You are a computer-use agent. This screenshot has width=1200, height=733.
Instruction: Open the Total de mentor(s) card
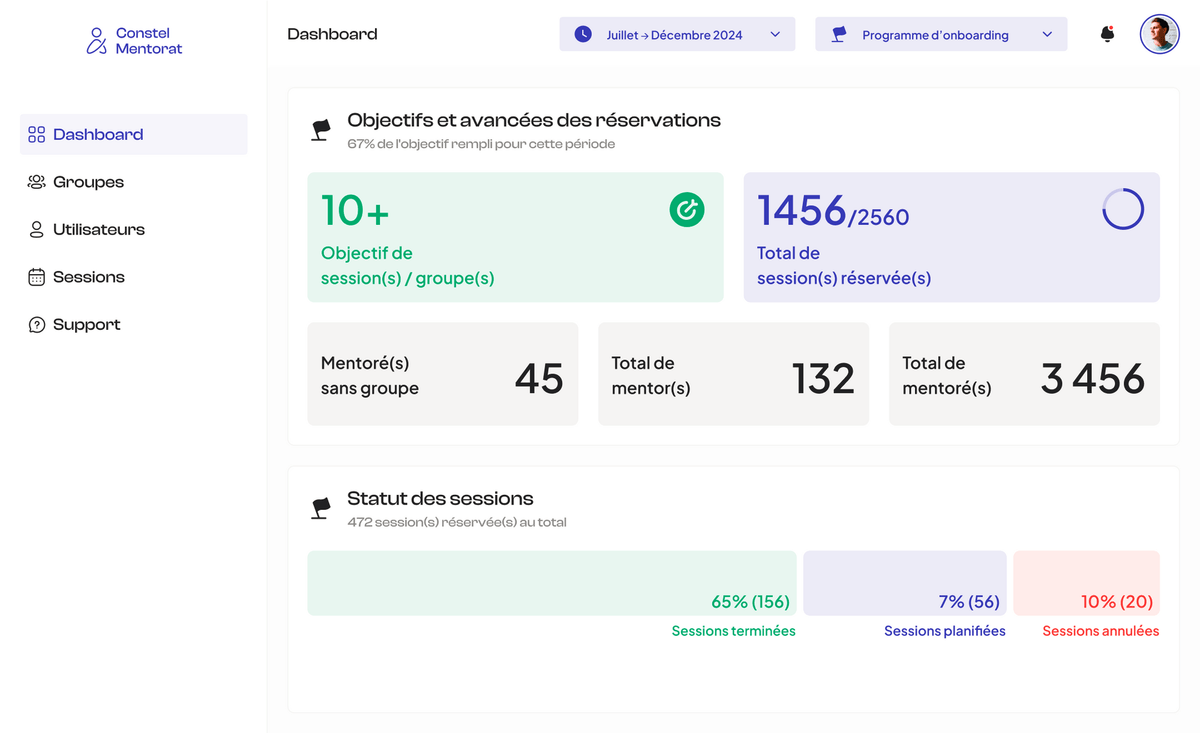click(733, 374)
